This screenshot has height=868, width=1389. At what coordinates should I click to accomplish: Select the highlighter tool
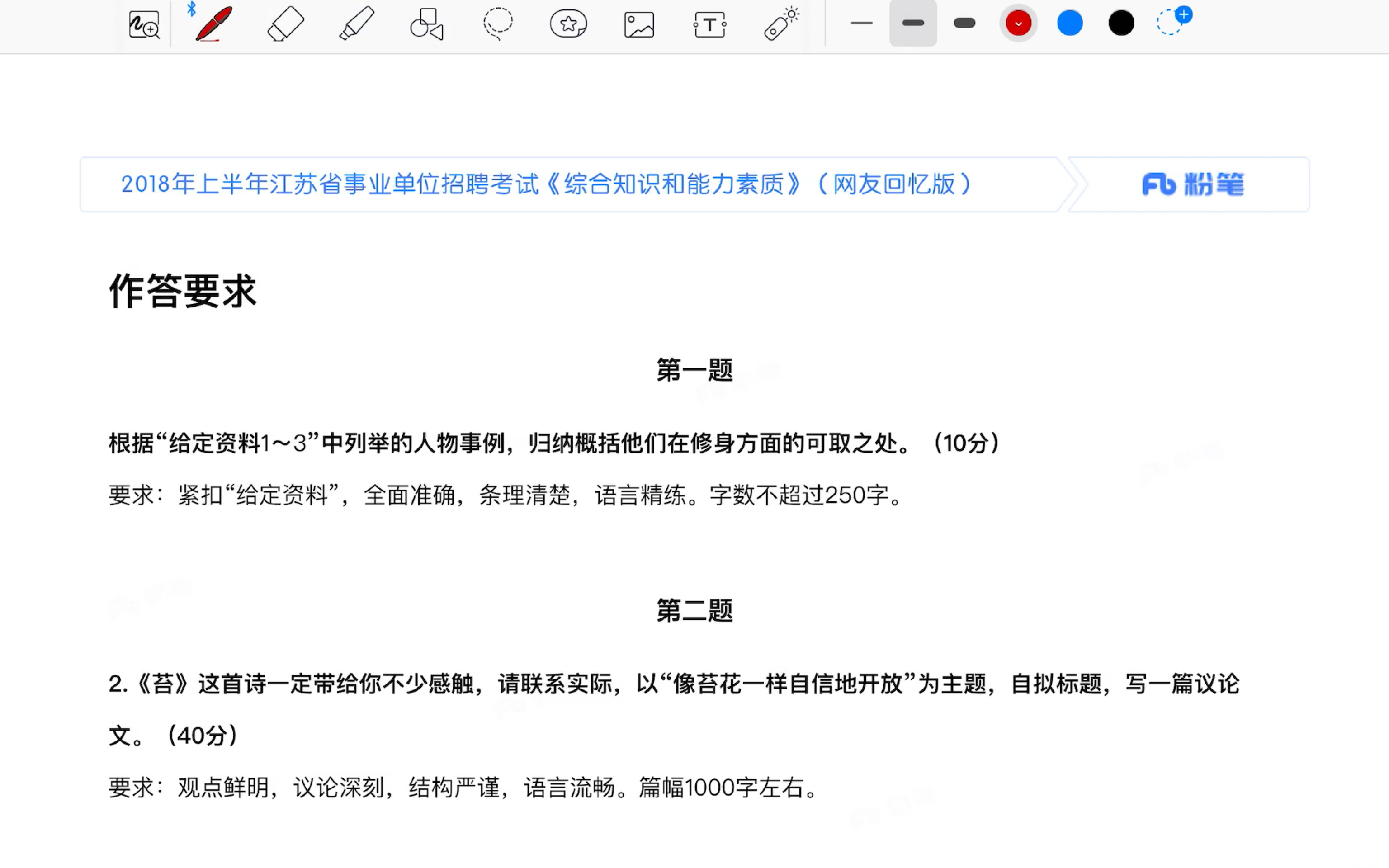[356, 24]
